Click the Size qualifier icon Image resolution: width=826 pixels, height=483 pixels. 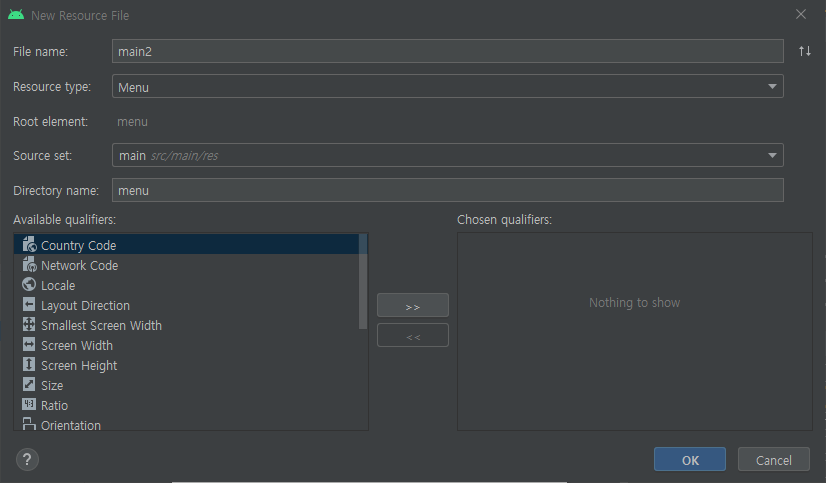click(29, 385)
